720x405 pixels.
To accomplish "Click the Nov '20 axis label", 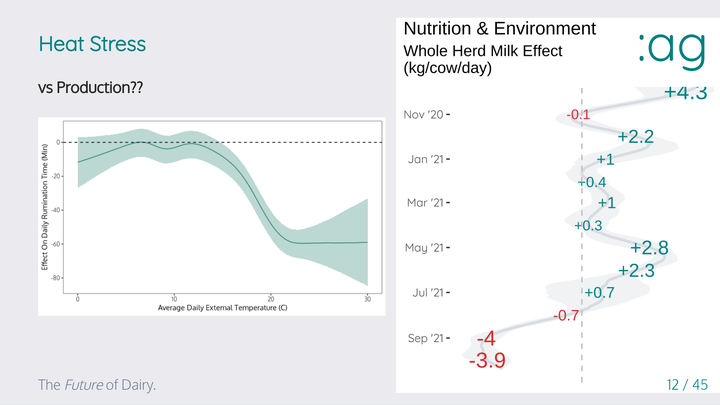I will click(423, 114).
